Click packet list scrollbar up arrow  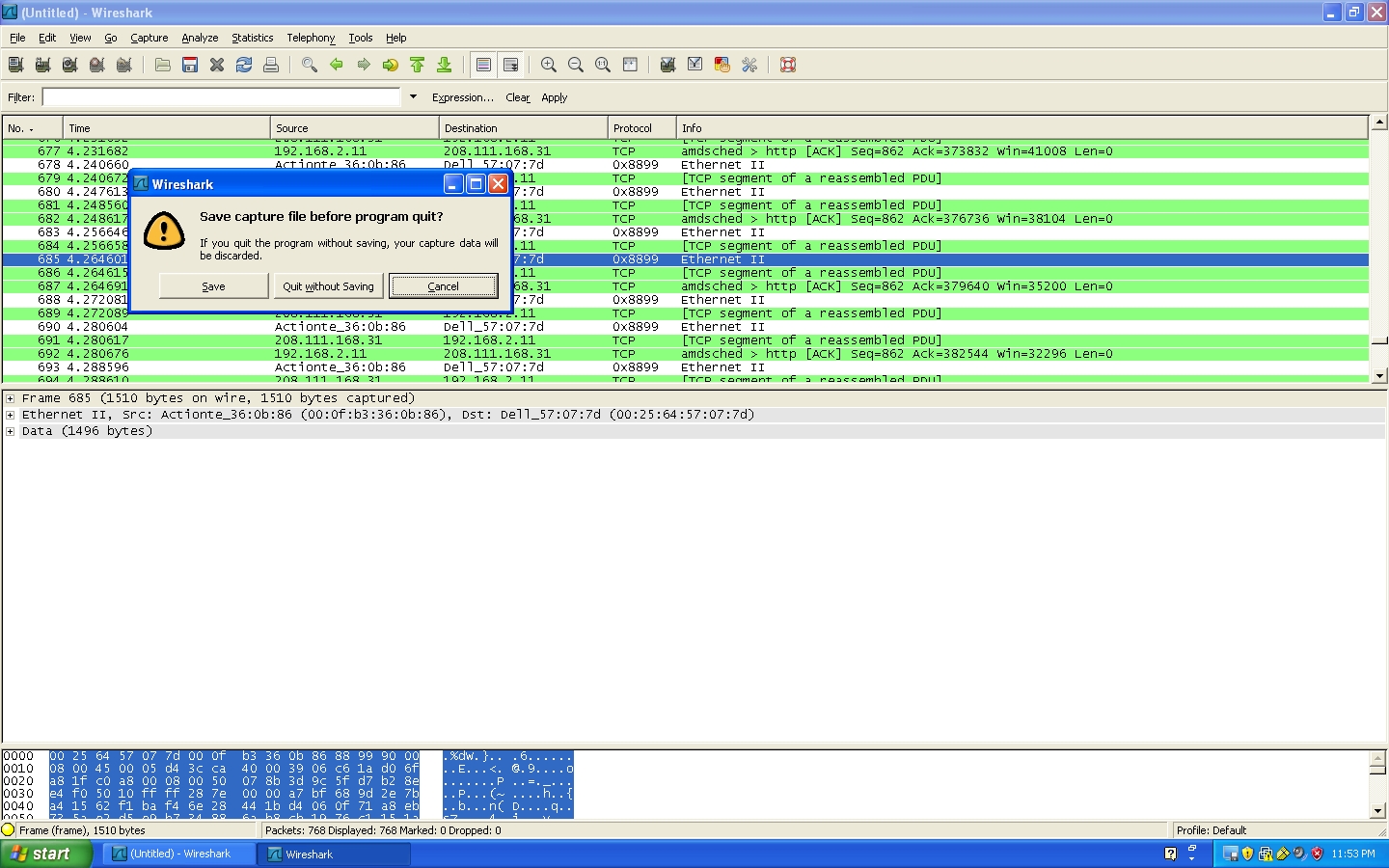tap(1379, 122)
